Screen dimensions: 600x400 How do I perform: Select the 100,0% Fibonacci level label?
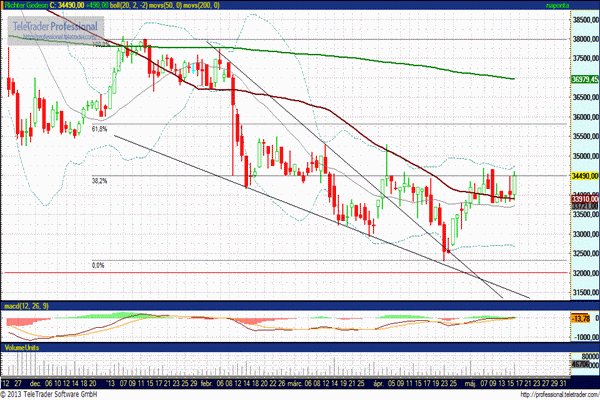point(101,45)
